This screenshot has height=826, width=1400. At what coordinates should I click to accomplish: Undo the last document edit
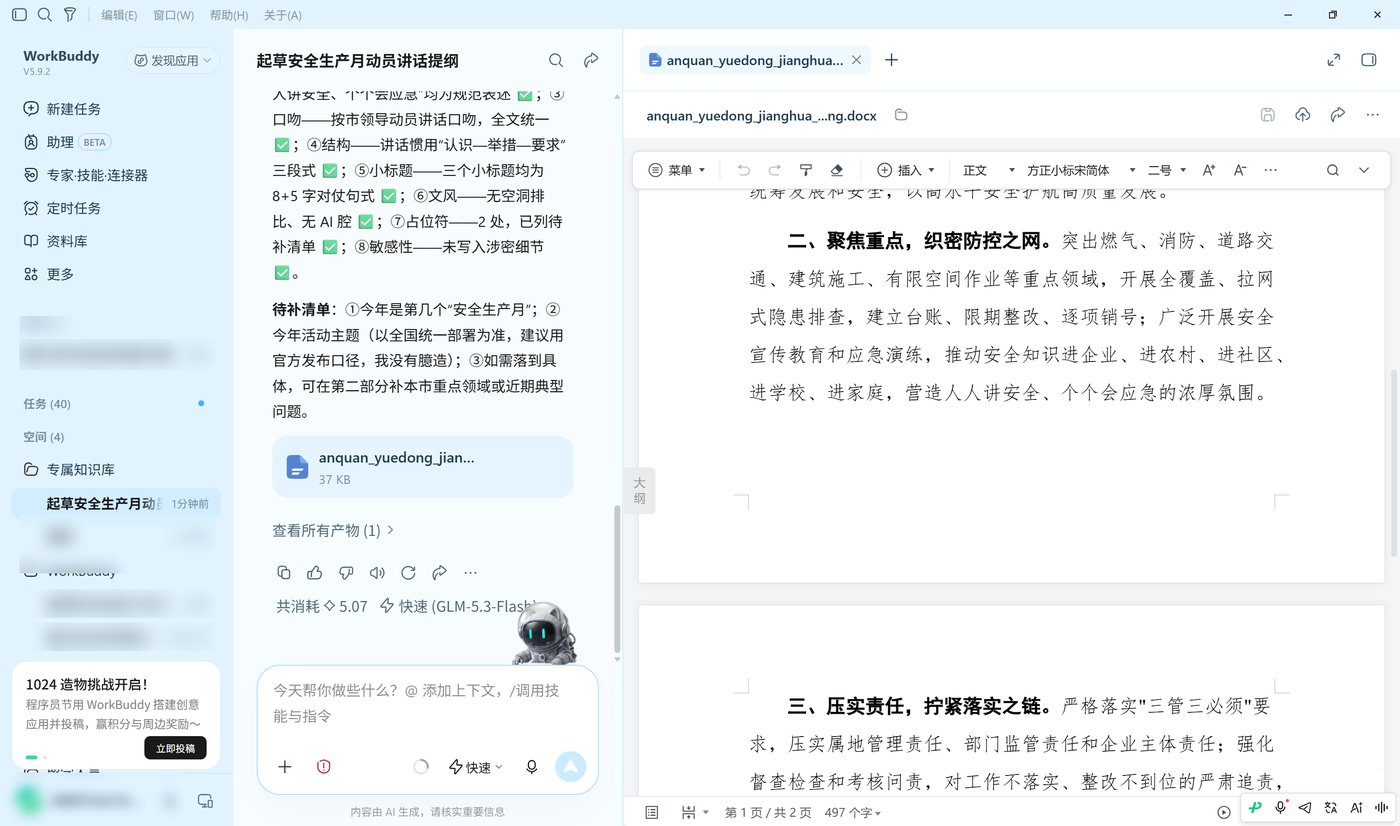743,170
